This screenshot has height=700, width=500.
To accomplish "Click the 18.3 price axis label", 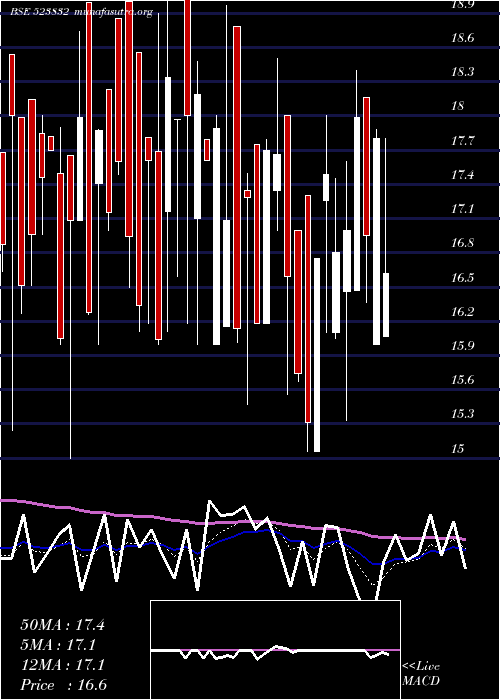I will pos(462,72).
